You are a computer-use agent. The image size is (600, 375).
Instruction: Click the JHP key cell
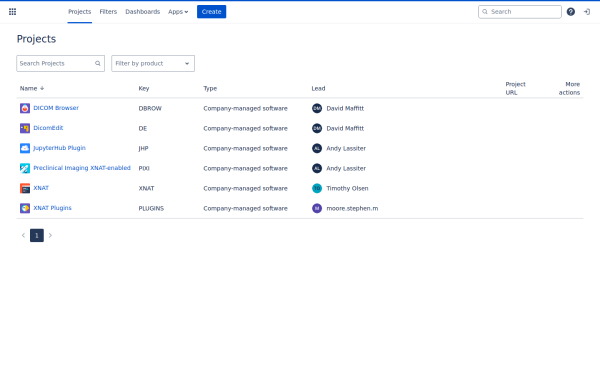tap(143, 148)
